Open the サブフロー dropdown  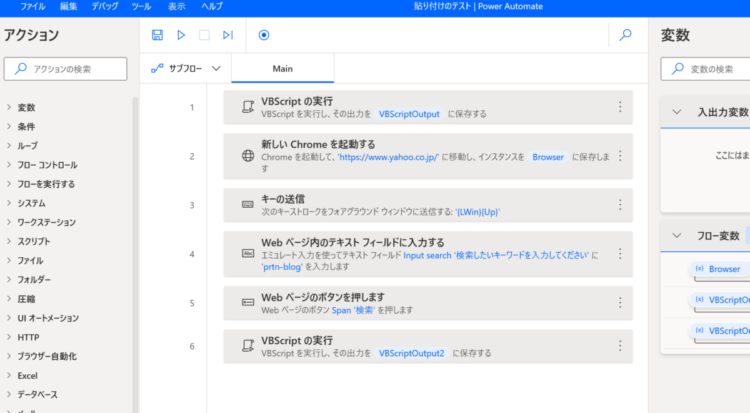[x=186, y=68]
